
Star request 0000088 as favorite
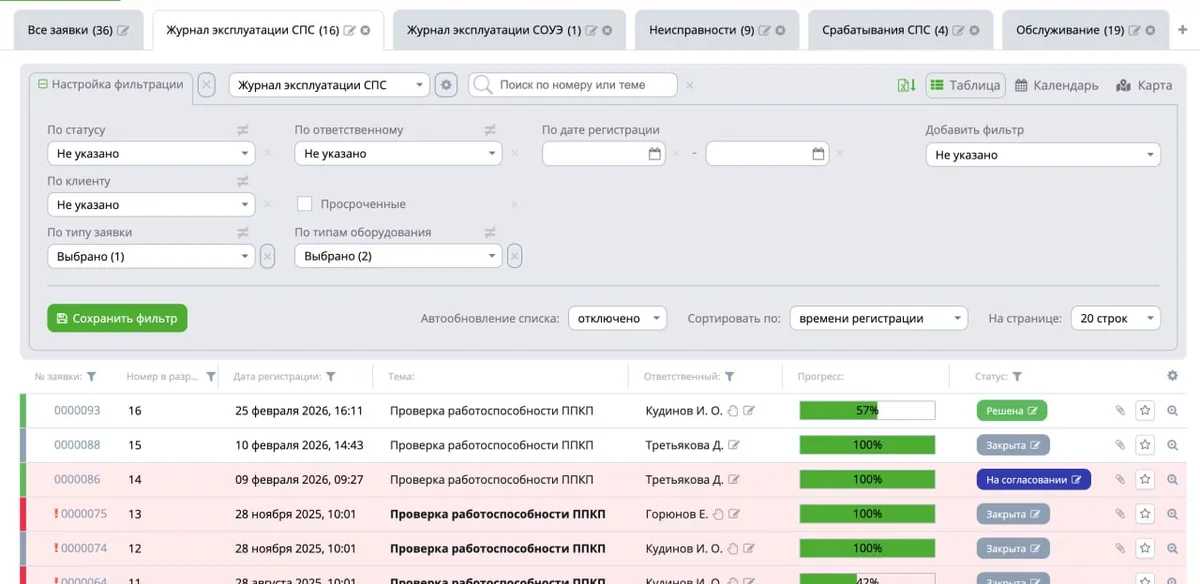[1145, 445]
